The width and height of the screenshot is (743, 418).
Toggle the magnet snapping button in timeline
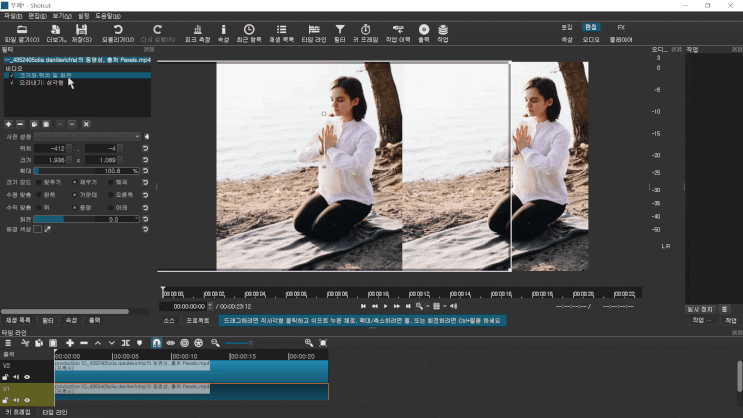coord(156,343)
